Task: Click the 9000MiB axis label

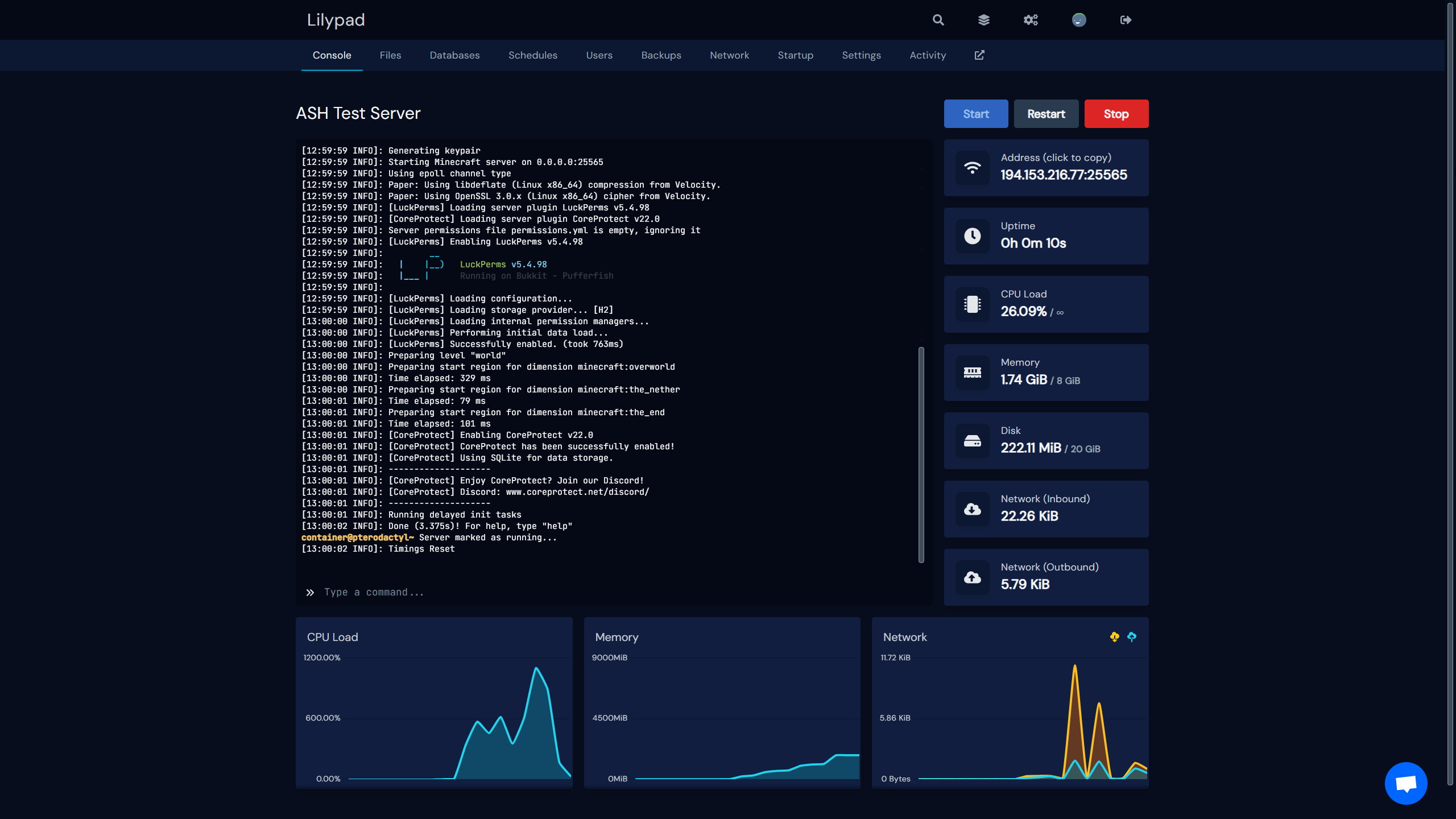Action: (610, 657)
